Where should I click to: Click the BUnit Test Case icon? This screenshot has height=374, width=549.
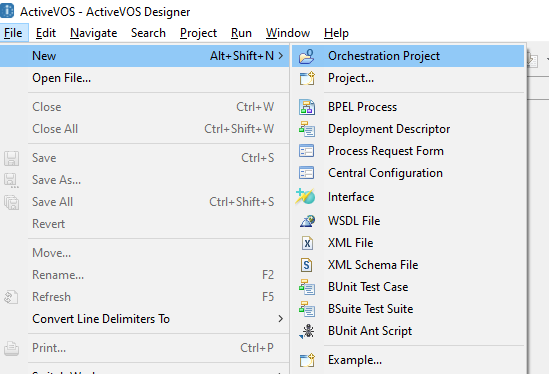point(307,287)
